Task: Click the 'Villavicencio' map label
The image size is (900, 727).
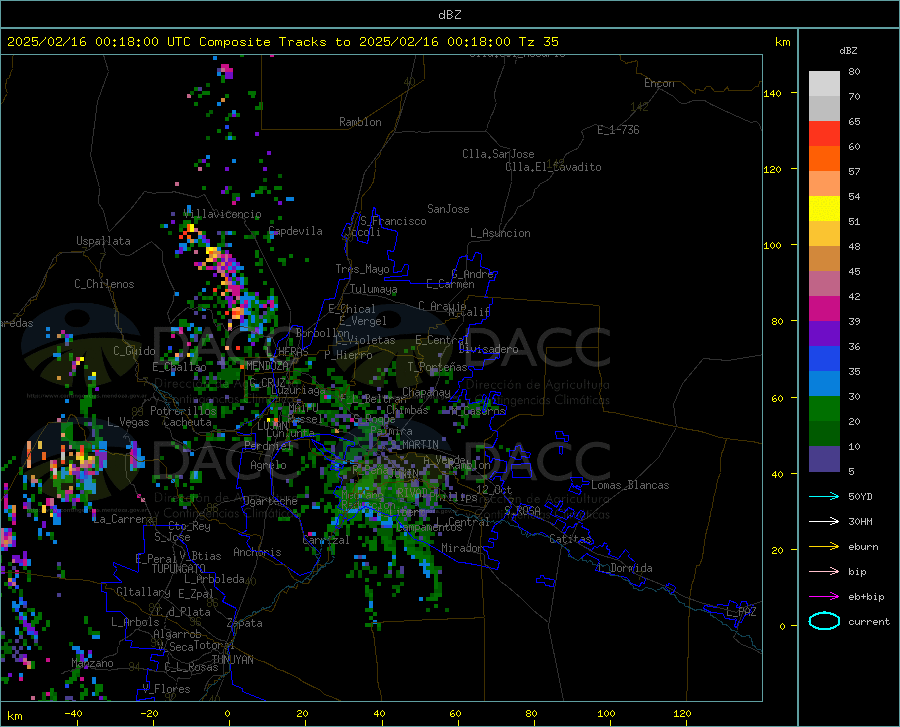Action: tap(222, 214)
